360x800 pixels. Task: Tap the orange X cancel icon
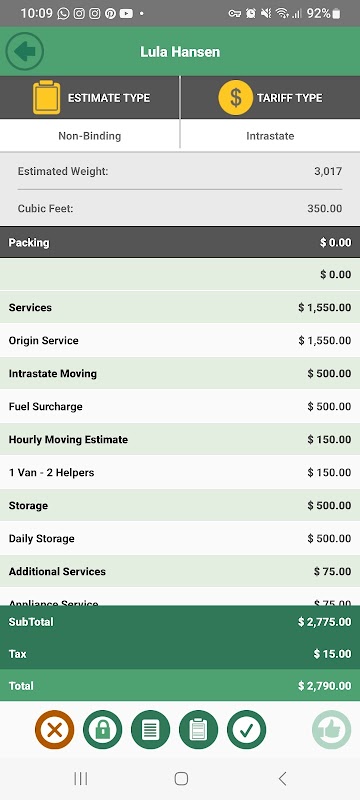click(55, 730)
